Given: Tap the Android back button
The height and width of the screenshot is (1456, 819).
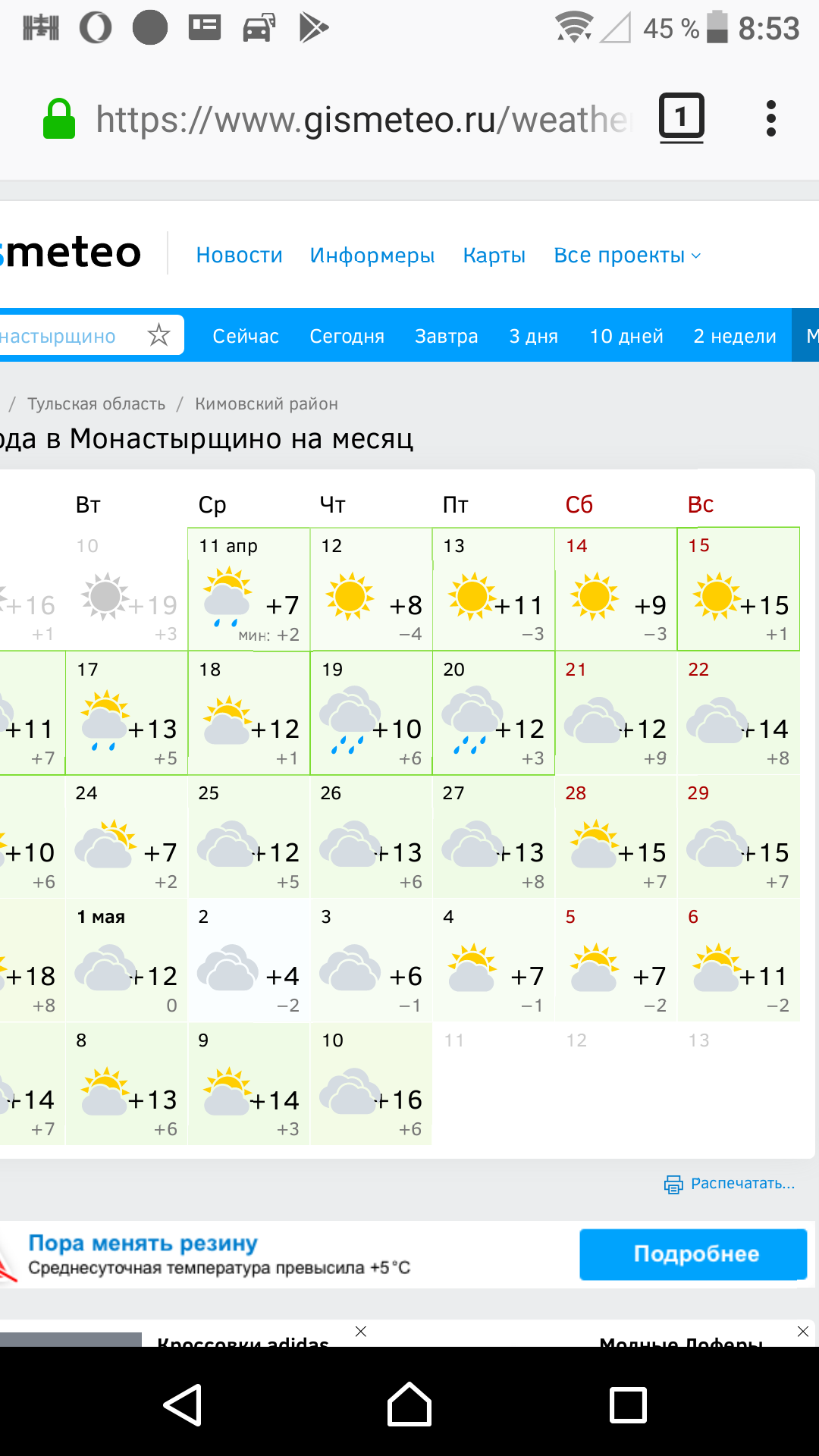Looking at the screenshot, I should pyautogui.click(x=183, y=1404).
